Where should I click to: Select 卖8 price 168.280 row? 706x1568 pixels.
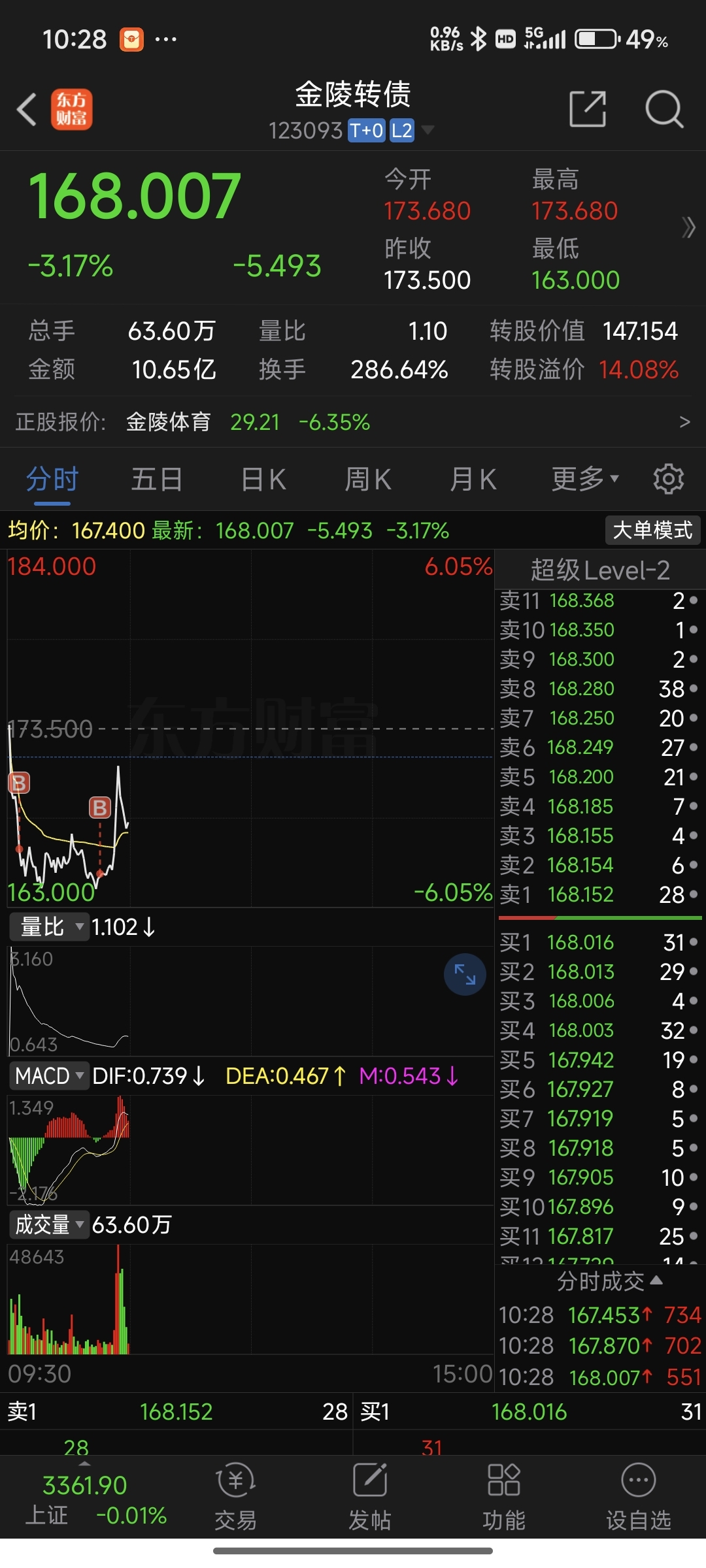pyautogui.click(x=599, y=689)
